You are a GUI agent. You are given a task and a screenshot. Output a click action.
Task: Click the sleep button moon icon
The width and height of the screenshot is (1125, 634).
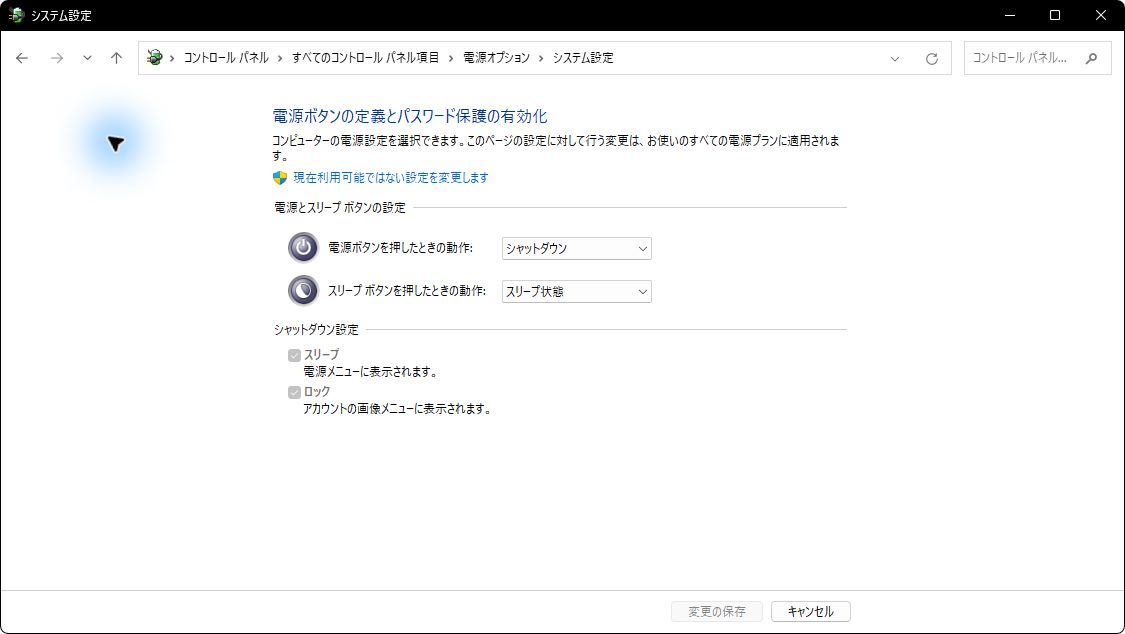(303, 290)
